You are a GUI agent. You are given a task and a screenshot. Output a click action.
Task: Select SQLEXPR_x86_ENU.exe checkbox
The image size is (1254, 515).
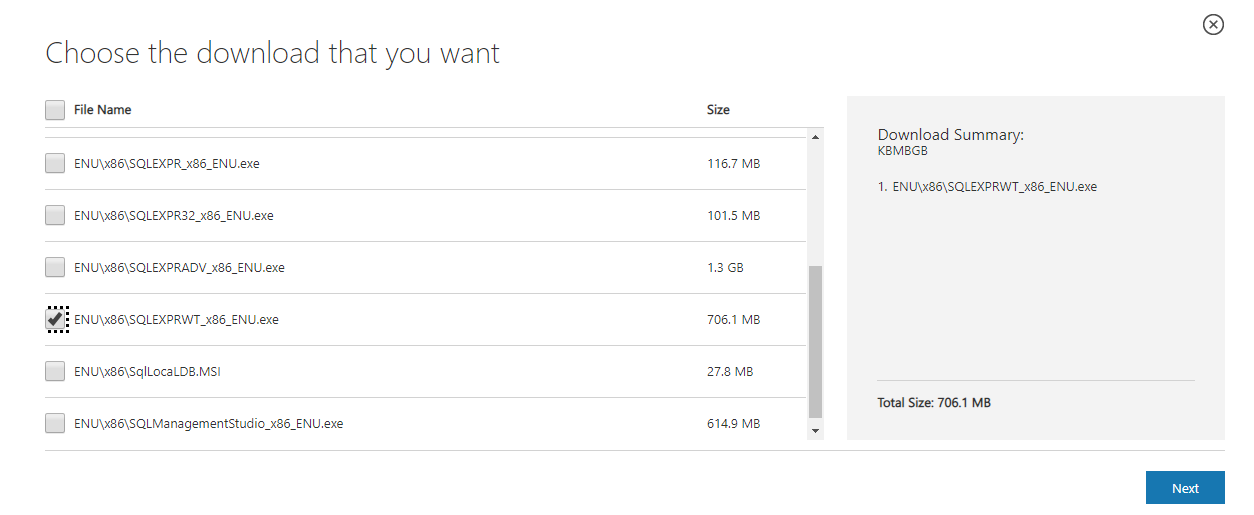(55, 163)
